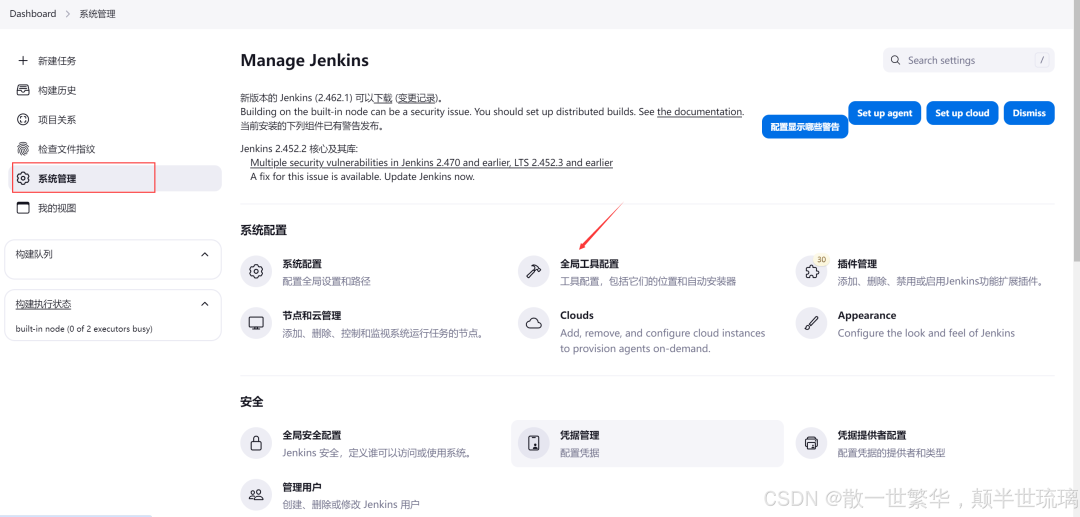
Task: Click the slash shortcut badge in search
Action: pyautogui.click(x=1041, y=61)
